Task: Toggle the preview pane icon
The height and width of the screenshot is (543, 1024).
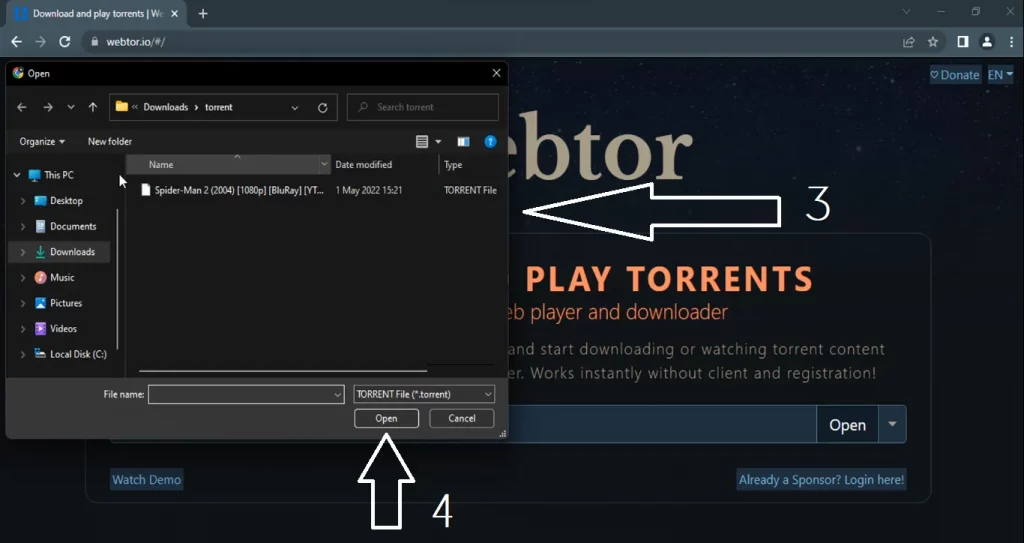Action: [x=463, y=142]
